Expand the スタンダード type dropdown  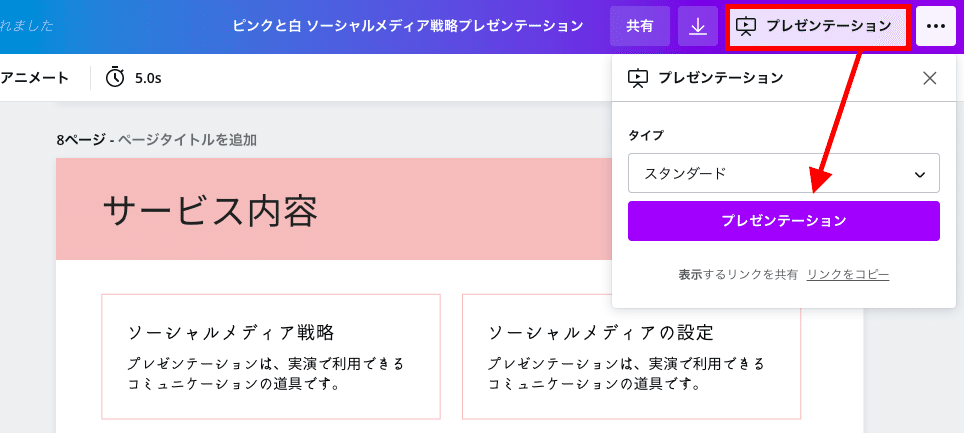click(784, 173)
